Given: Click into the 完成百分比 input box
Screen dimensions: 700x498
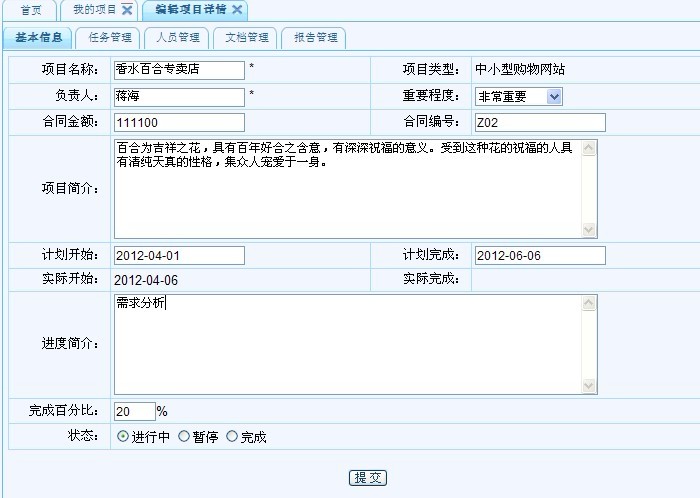Looking at the screenshot, I should [x=134, y=411].
